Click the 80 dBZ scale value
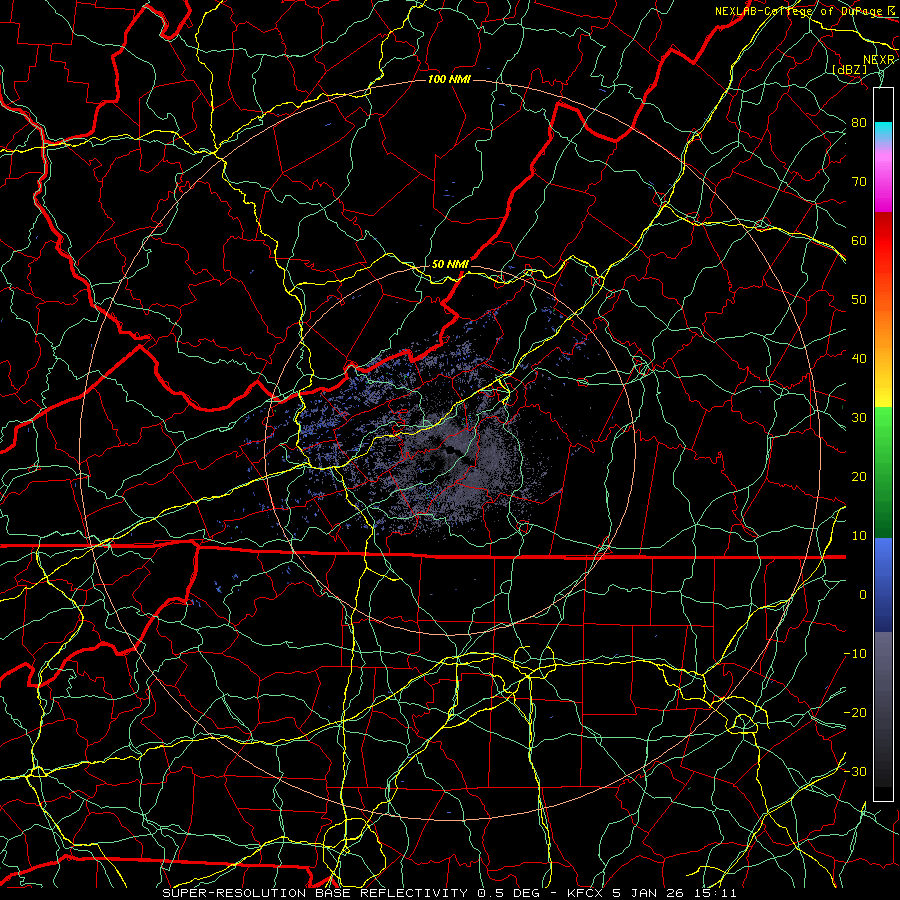The image size is (900, 900). (859, 123)
